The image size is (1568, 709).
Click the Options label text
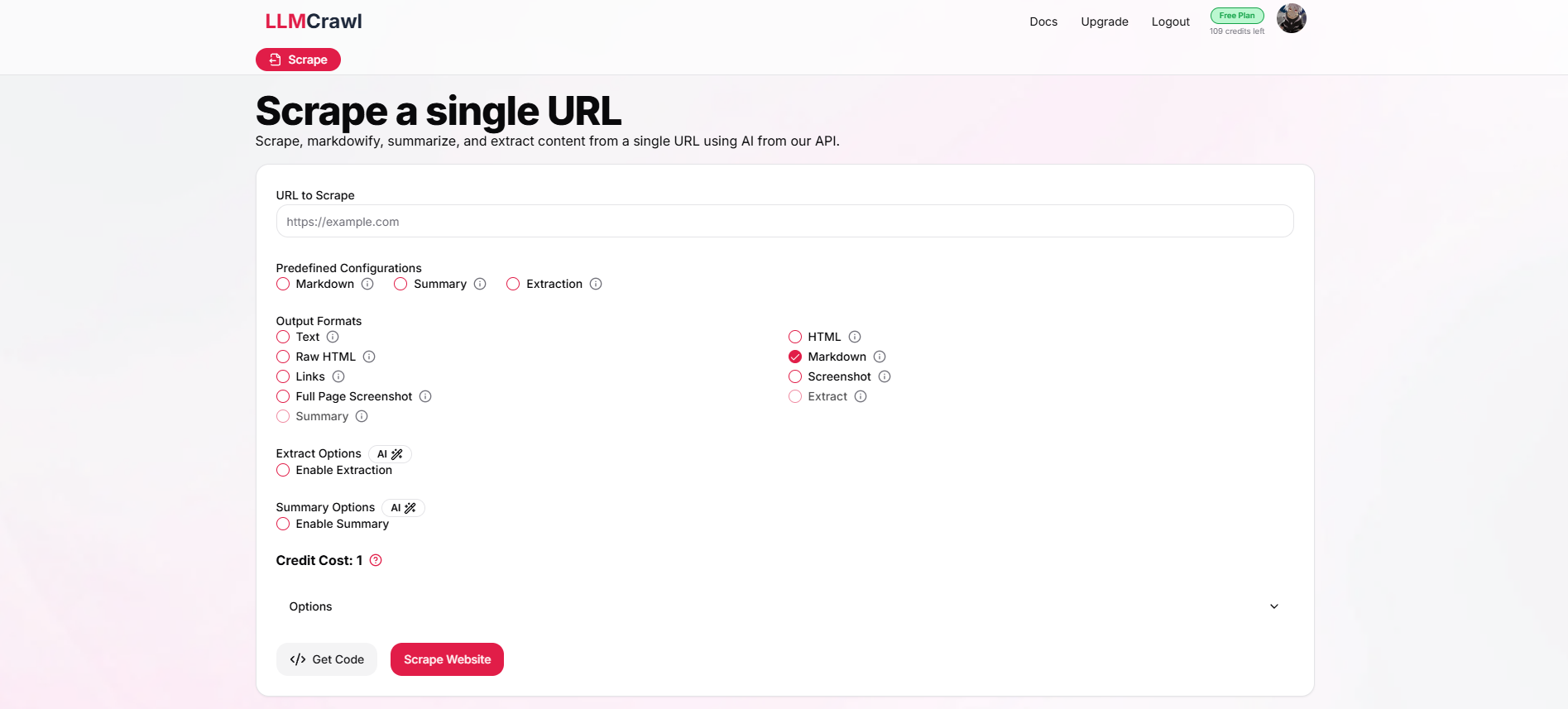coord(310,606)
